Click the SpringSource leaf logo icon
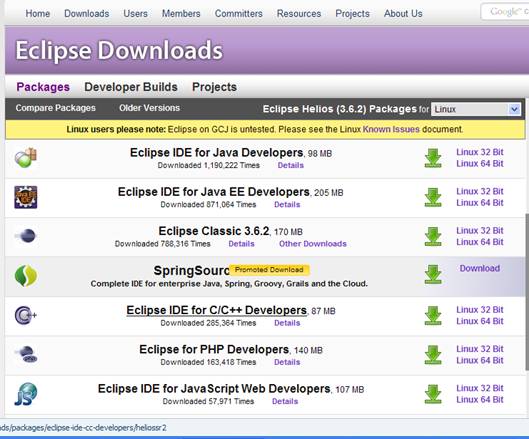Image resolution: width=529 pixels, height=439 pixels. point(26,276)
